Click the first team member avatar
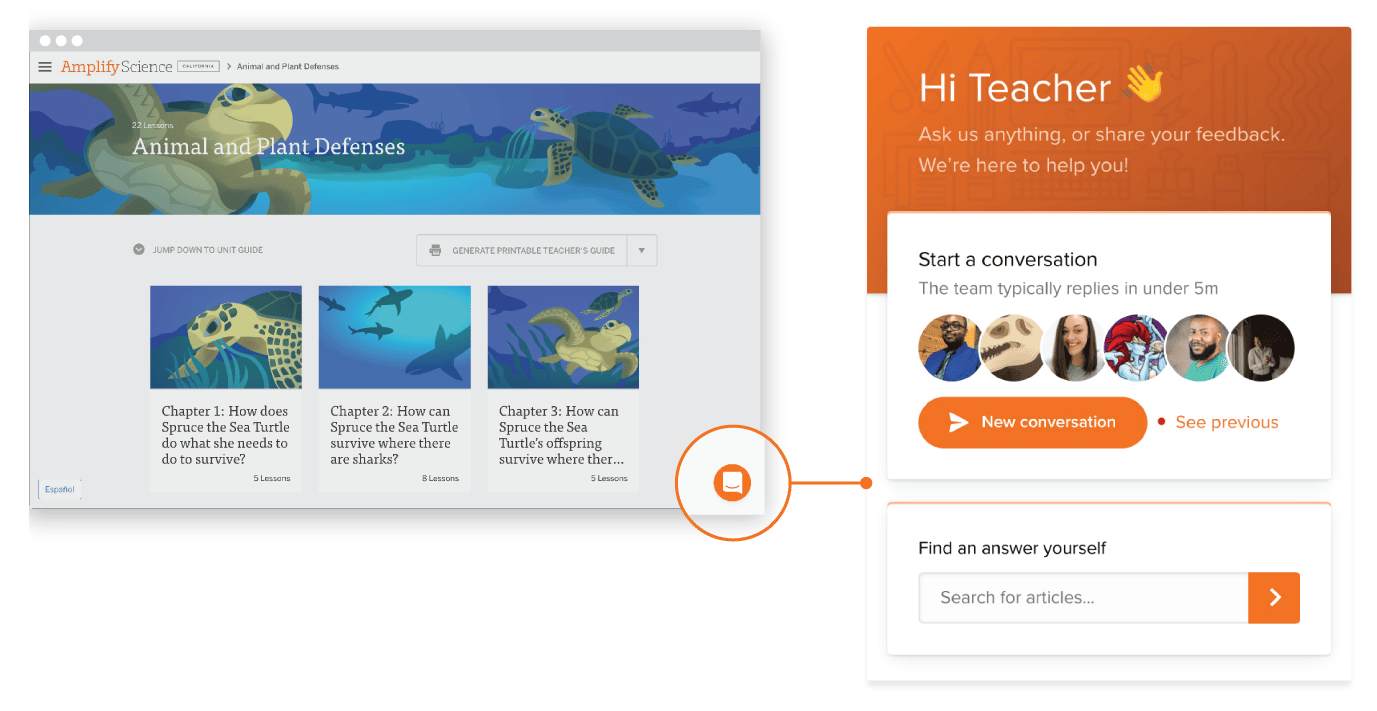1377x711 pixels. (951, 348)
